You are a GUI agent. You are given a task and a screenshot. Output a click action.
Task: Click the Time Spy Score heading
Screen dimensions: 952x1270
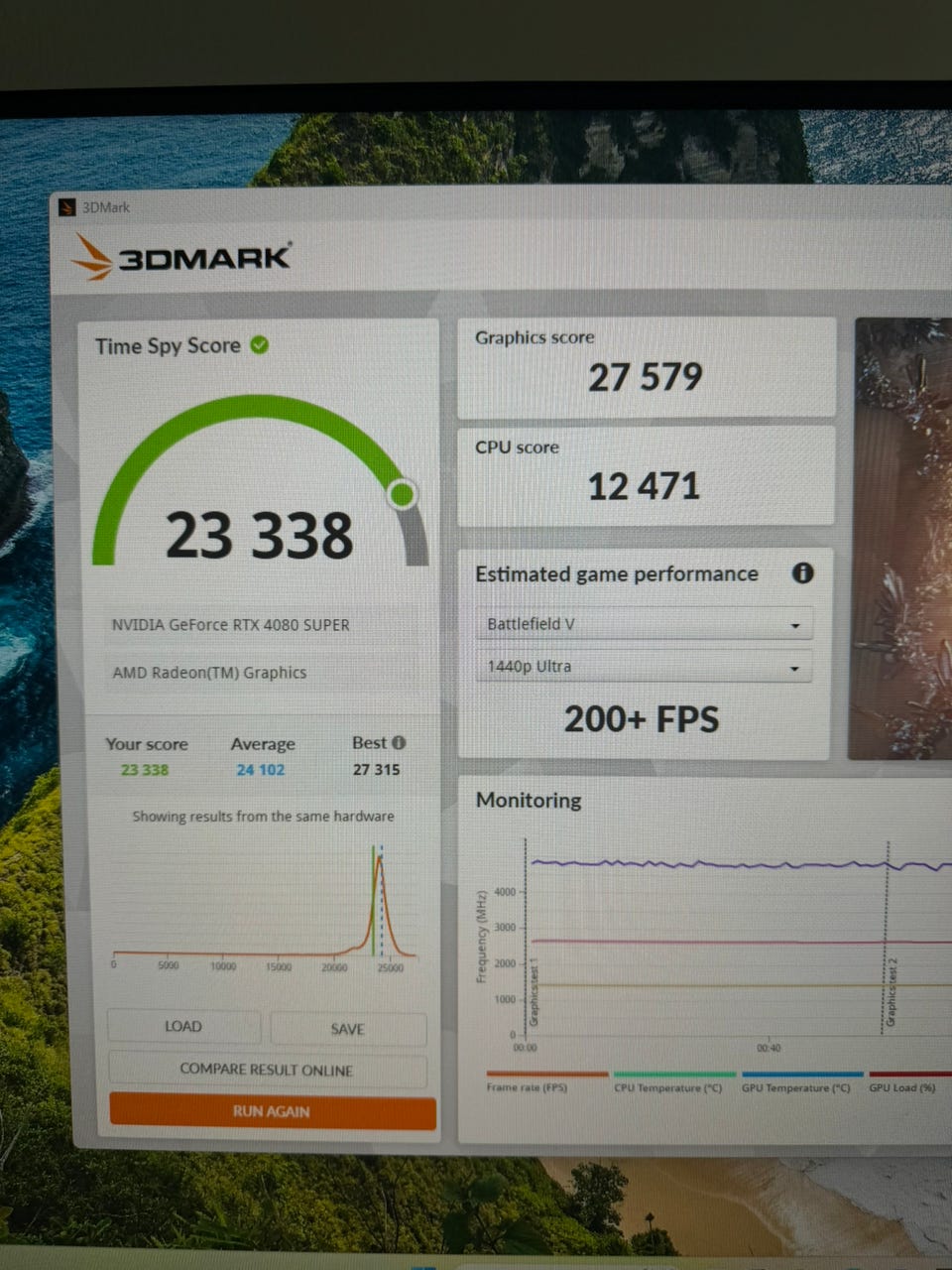168,346
